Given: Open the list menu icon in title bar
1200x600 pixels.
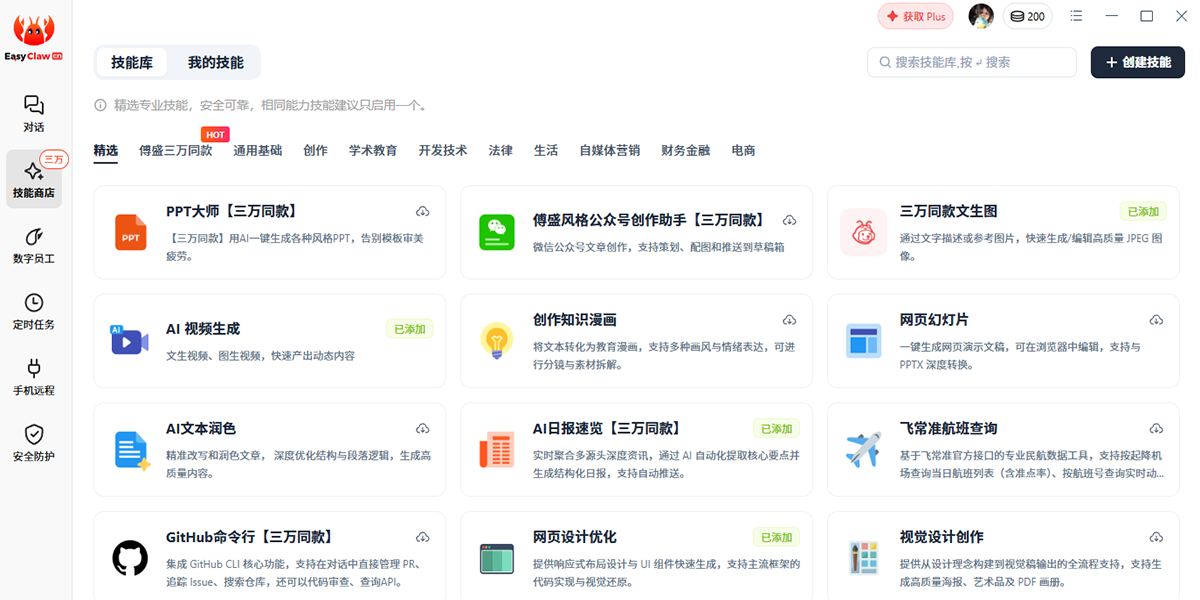Looking at the screenshot, I should point(1076,16).
